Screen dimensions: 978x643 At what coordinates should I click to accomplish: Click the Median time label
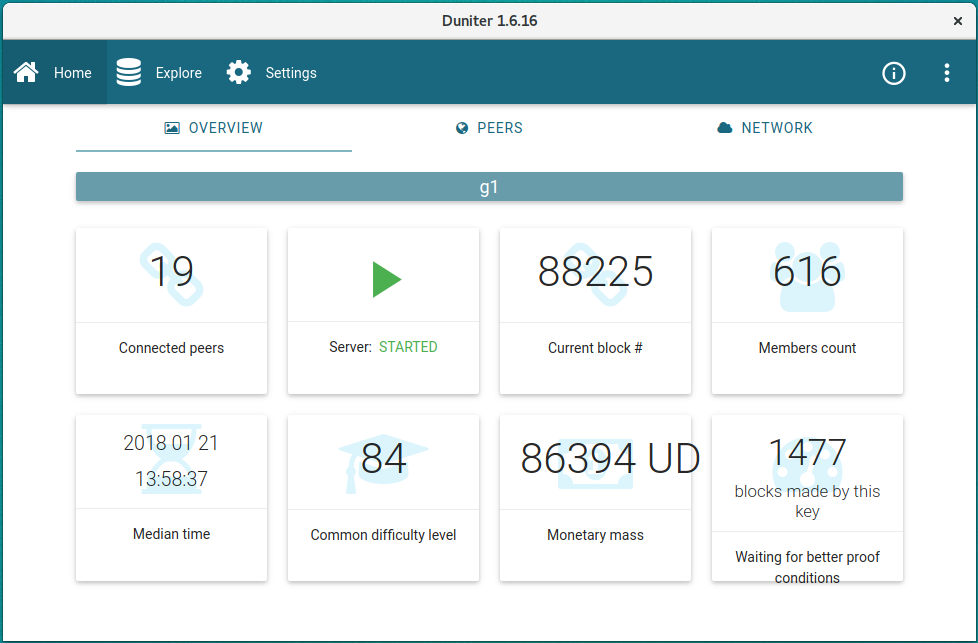[x=172, y=534]
